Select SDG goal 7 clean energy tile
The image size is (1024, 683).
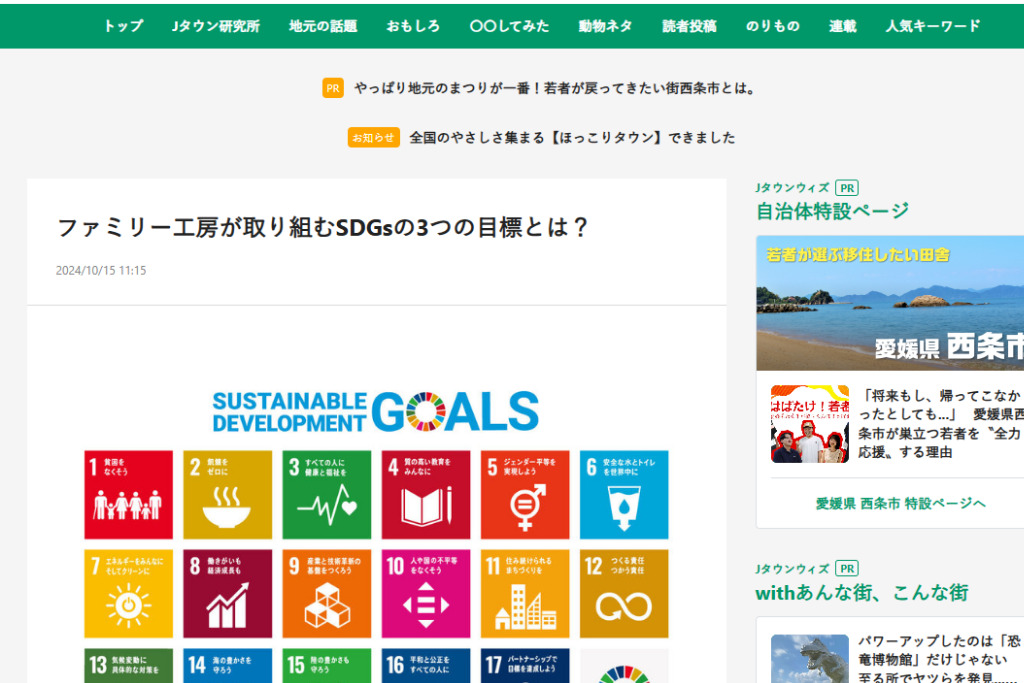[x=129, y=594]
